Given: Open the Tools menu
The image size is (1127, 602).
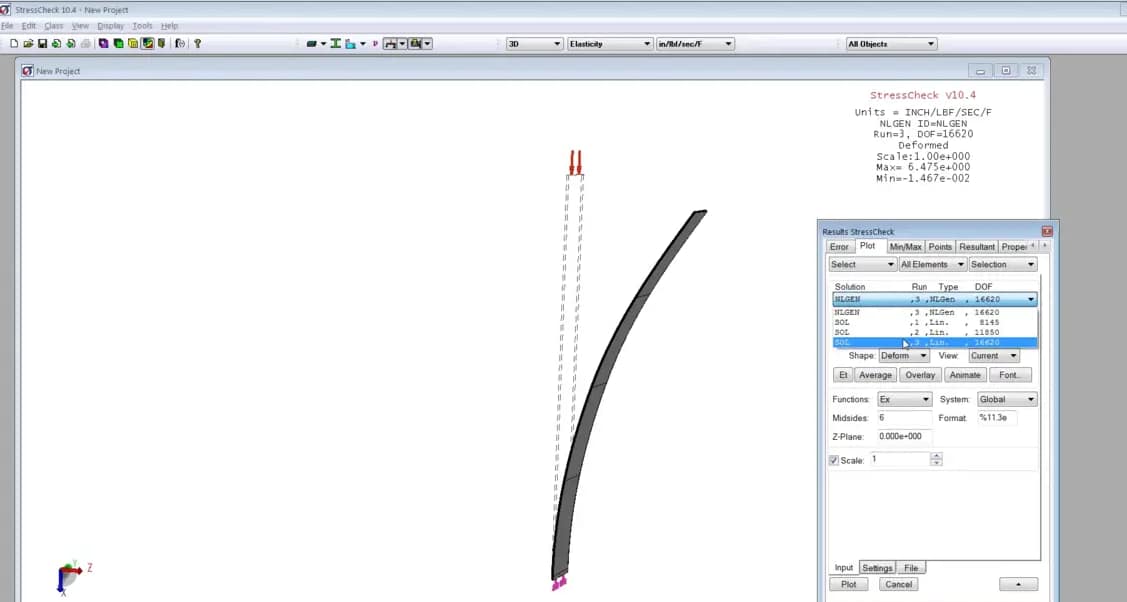Looking at the screenshot, I should click(141, 25).
